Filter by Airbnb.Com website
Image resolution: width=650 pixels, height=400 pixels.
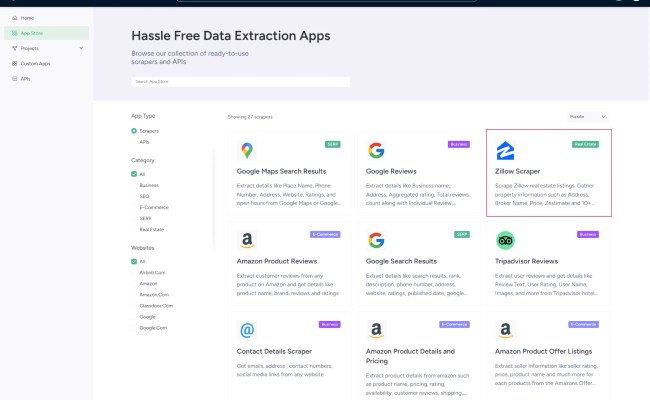click(x=152, y=272)
